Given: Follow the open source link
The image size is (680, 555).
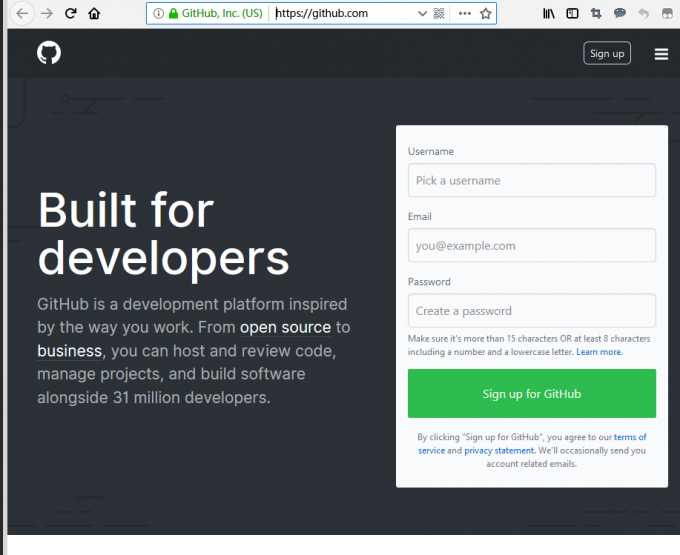Looking at the screenshot, I should pyautogui.click(x=285, y=327).
